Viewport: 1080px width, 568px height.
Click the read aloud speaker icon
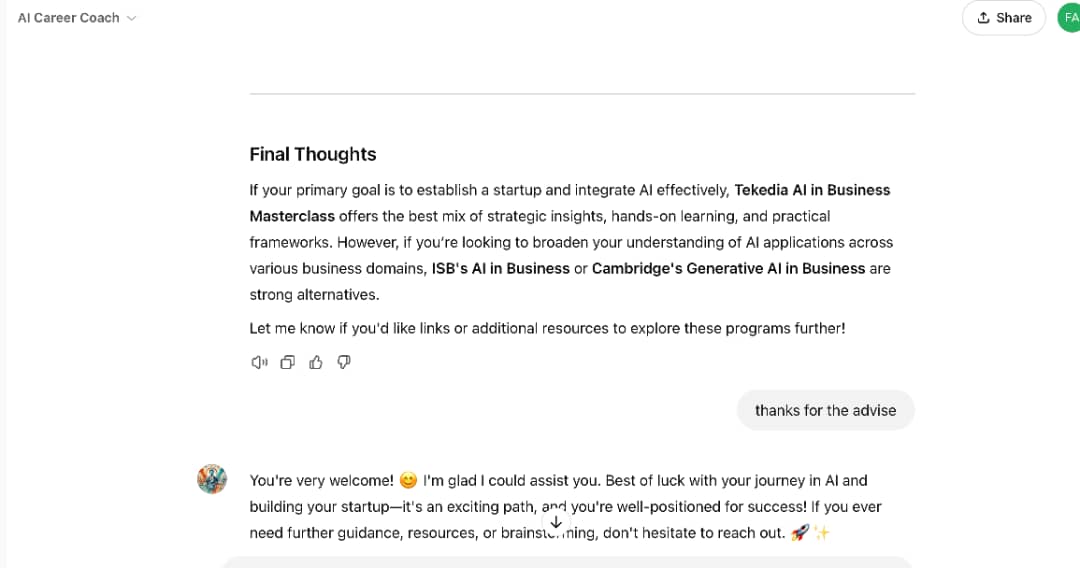tap(259, 362)
